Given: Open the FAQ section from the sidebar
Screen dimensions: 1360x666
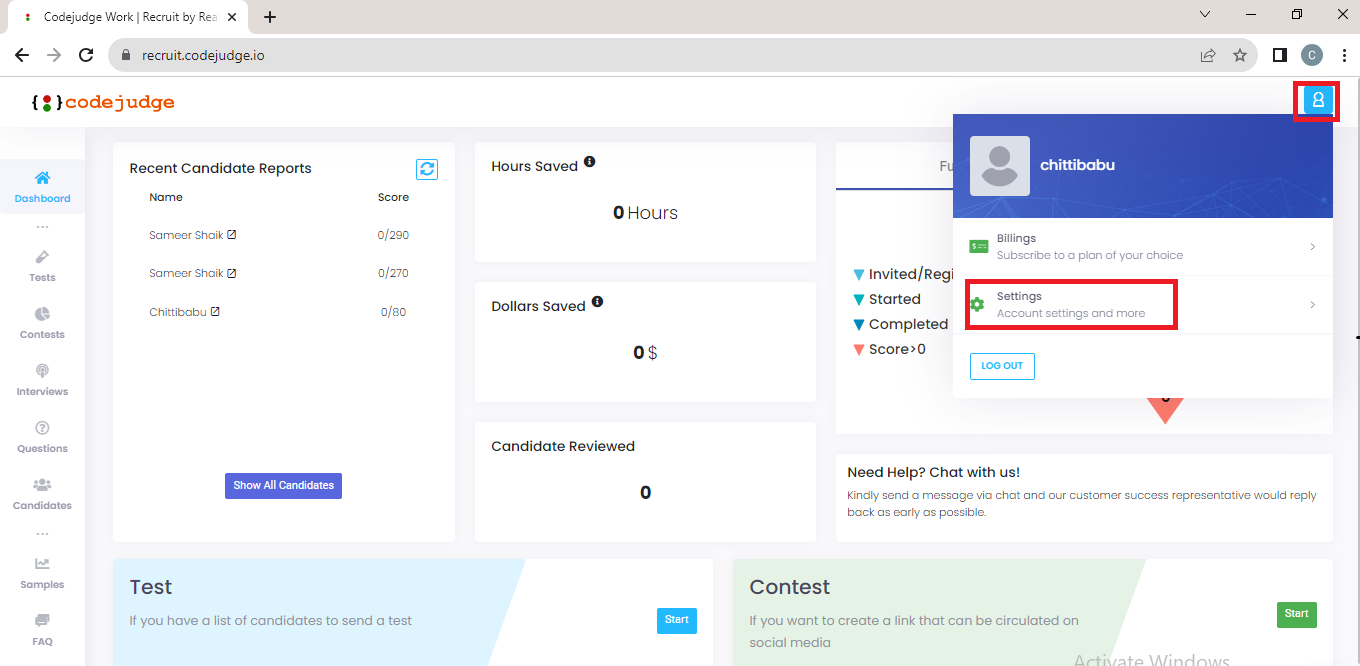Looking at the screenshot, I should (42, 627).
